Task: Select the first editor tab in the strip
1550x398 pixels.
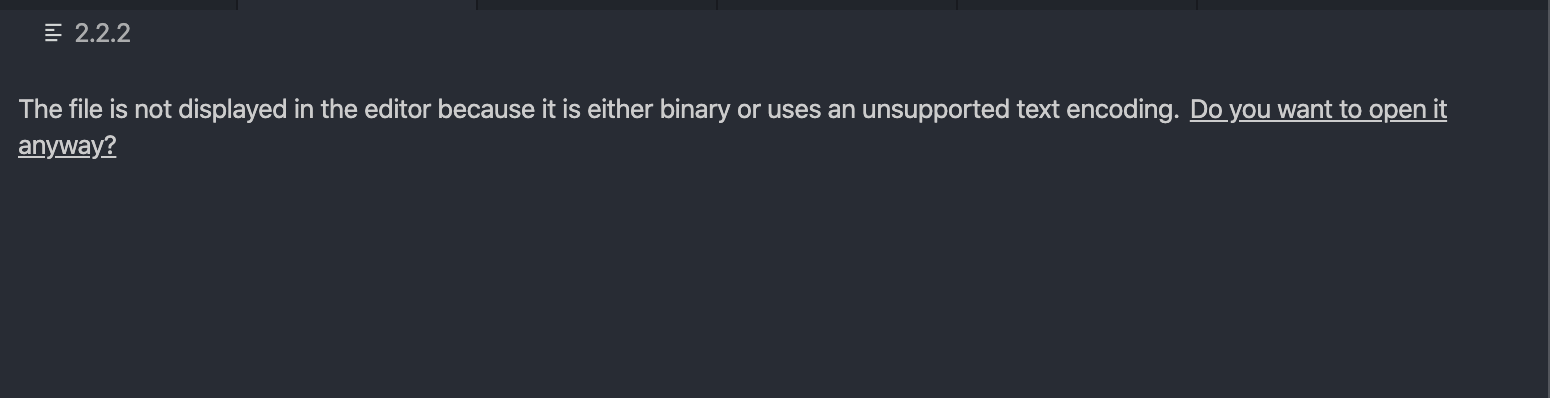Action: click(x=118, y=4)
